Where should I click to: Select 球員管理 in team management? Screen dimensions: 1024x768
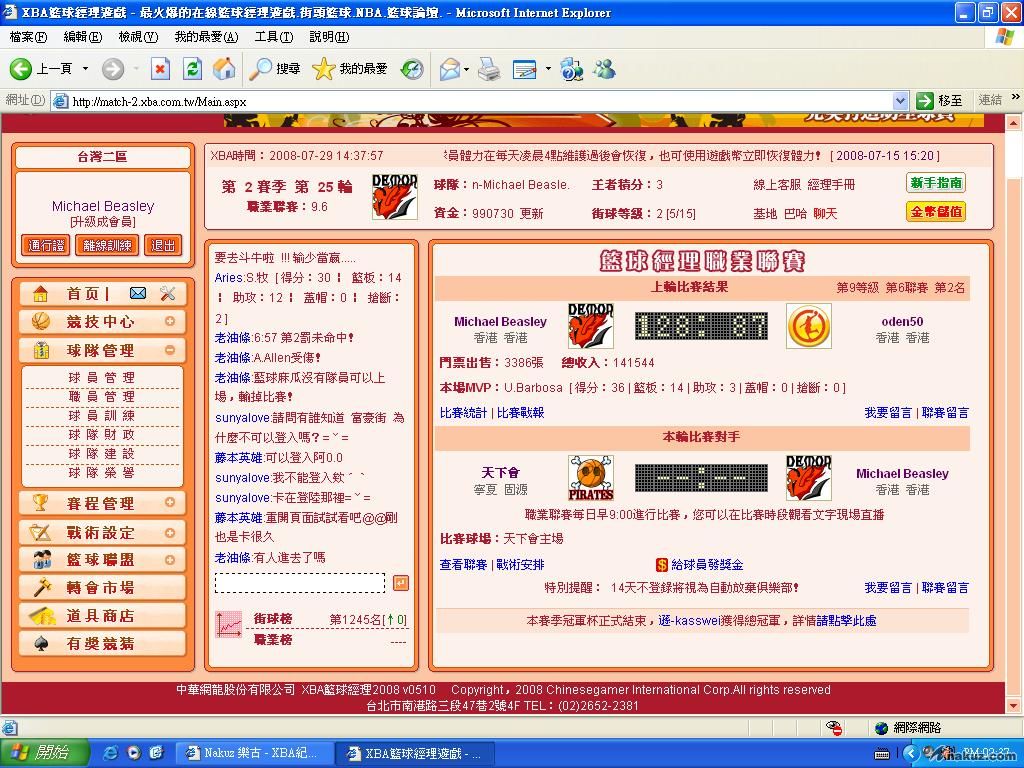click(102, 377)
